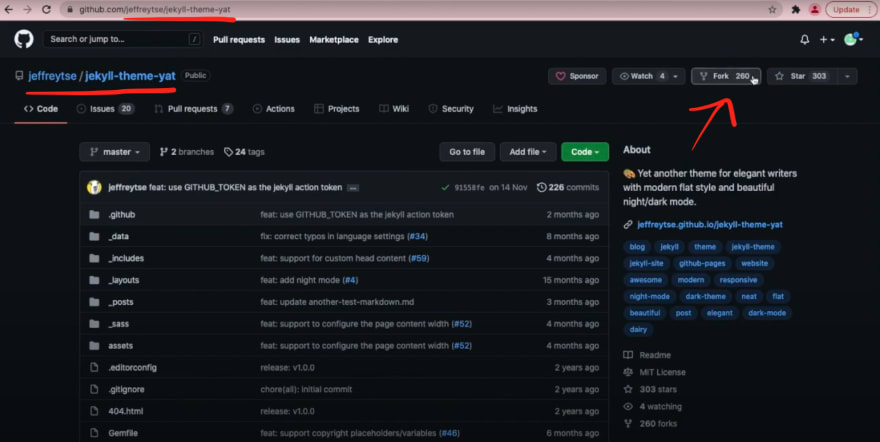This screenshot has height=442, width=880.
Task: Open the 226 commits history
Action: (568, 187)
